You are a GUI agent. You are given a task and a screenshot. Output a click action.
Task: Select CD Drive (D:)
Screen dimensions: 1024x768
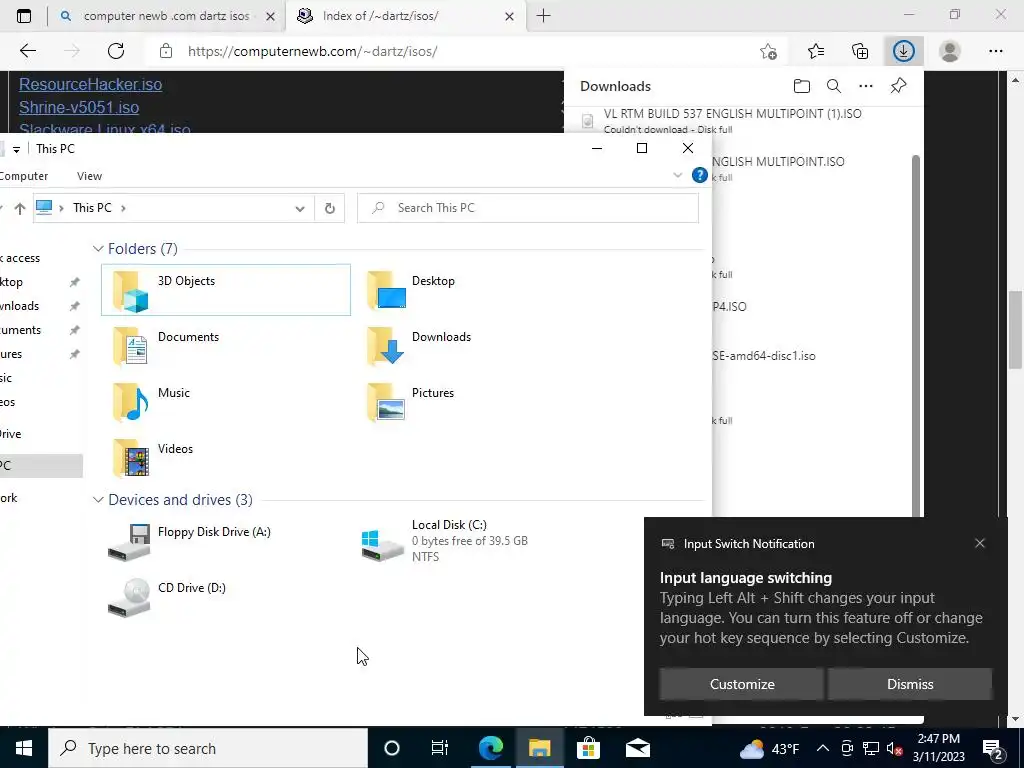[167, 598]
